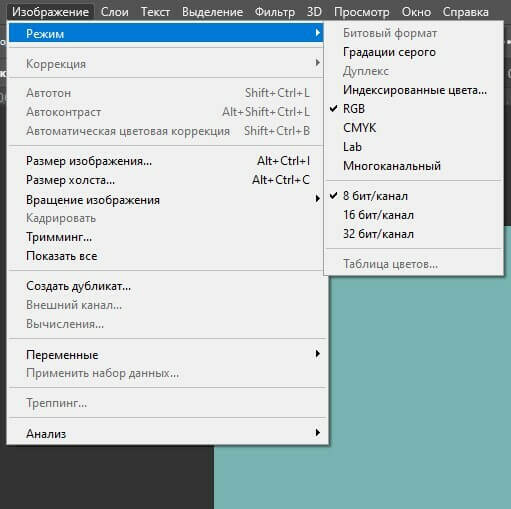The width and height of the screenshot is (511, 509).
Task: Open the Выделение menu
Action: click(x=212, y=12)
